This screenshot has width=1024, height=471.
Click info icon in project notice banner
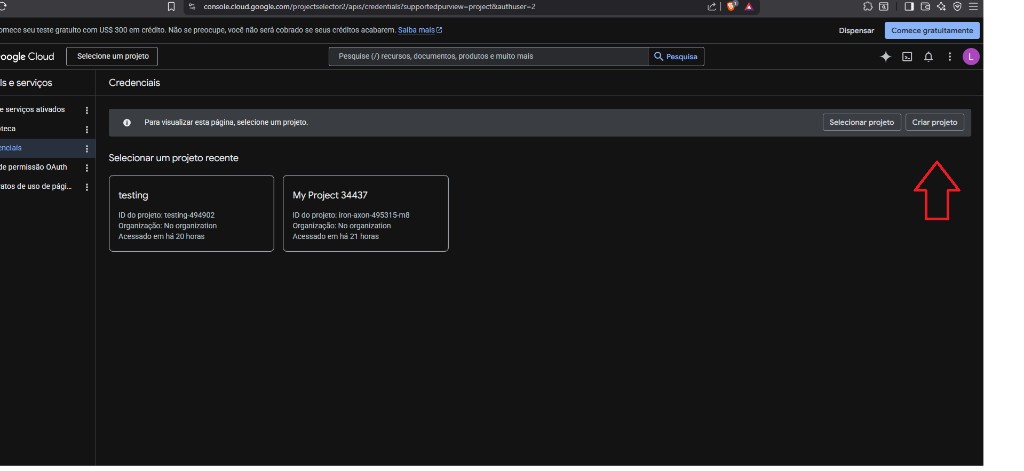pos(127,122)
